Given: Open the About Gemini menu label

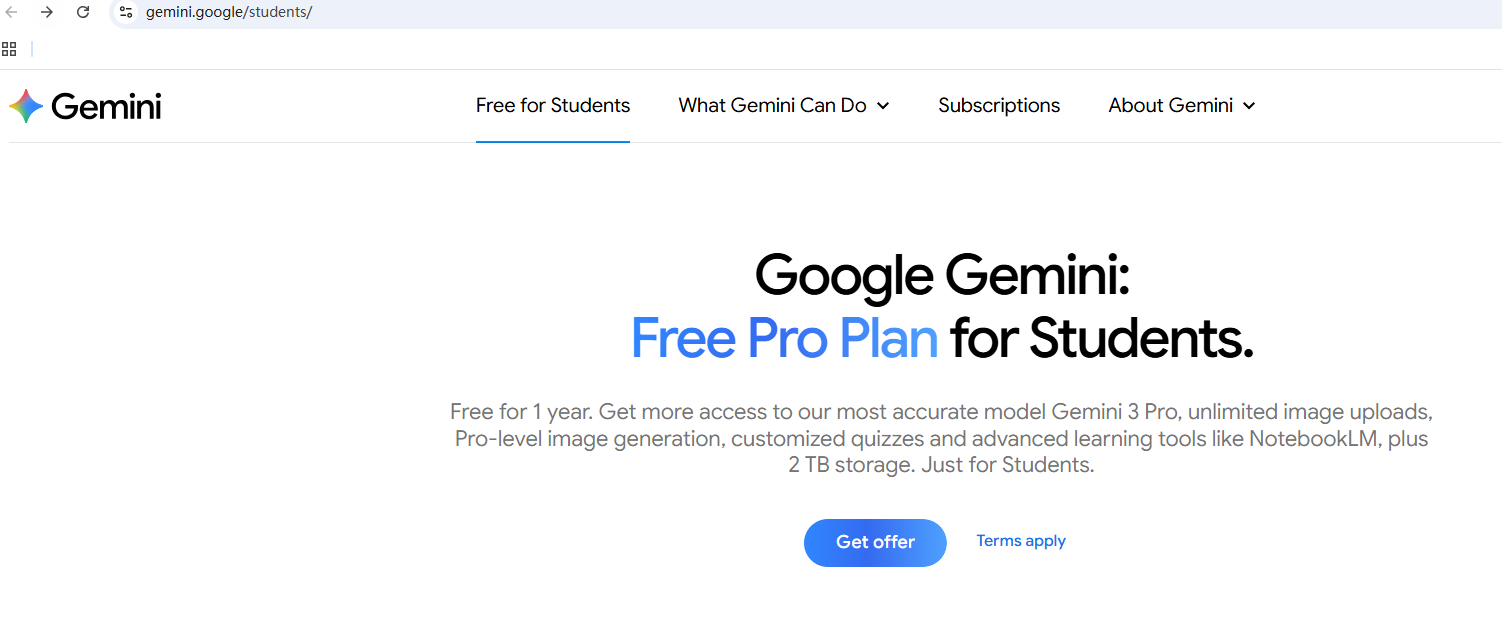Looking at the screenshot, I should [1170, 106].
